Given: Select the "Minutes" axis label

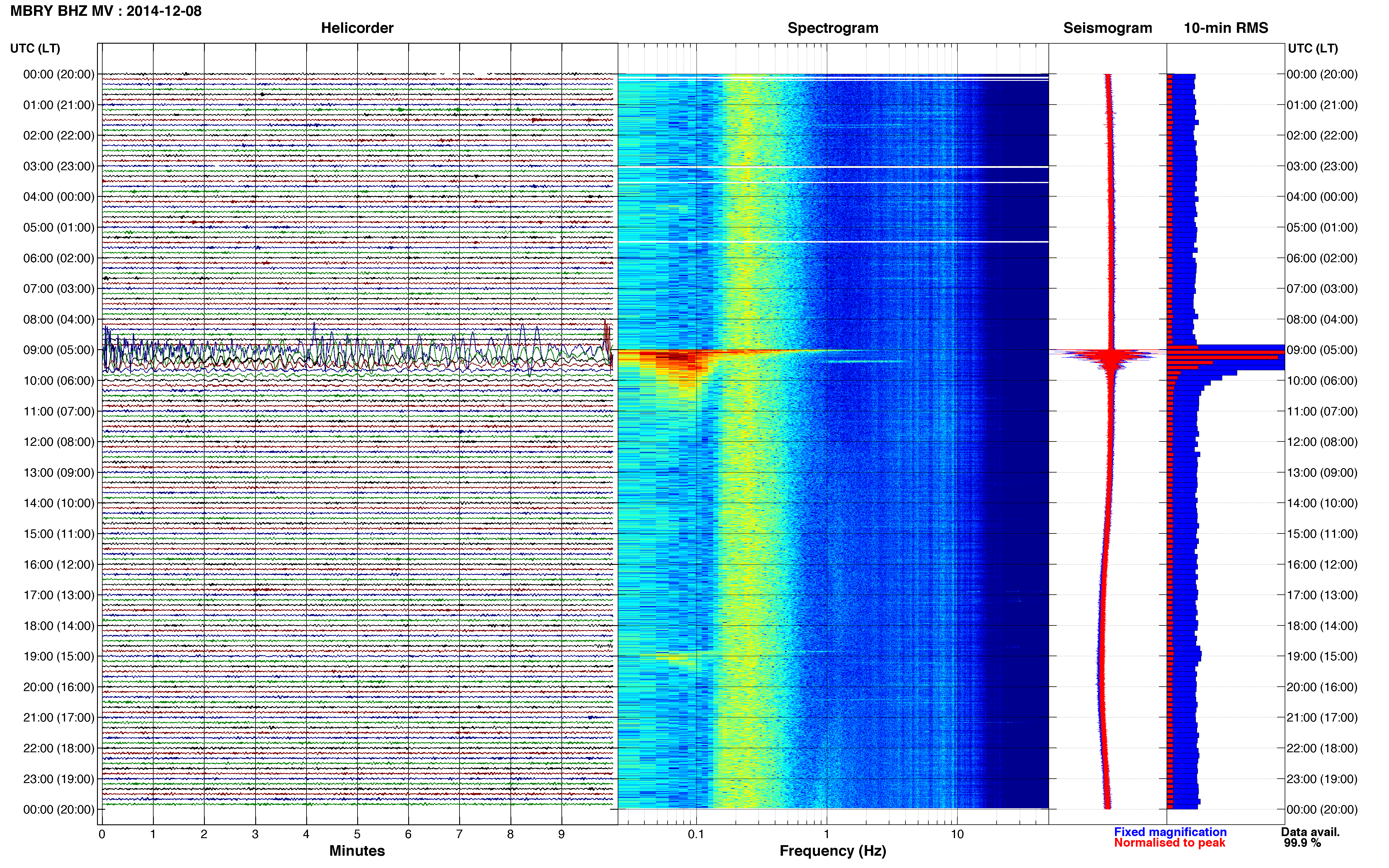Looking at the screenshot, I should [x=357, y=851].
